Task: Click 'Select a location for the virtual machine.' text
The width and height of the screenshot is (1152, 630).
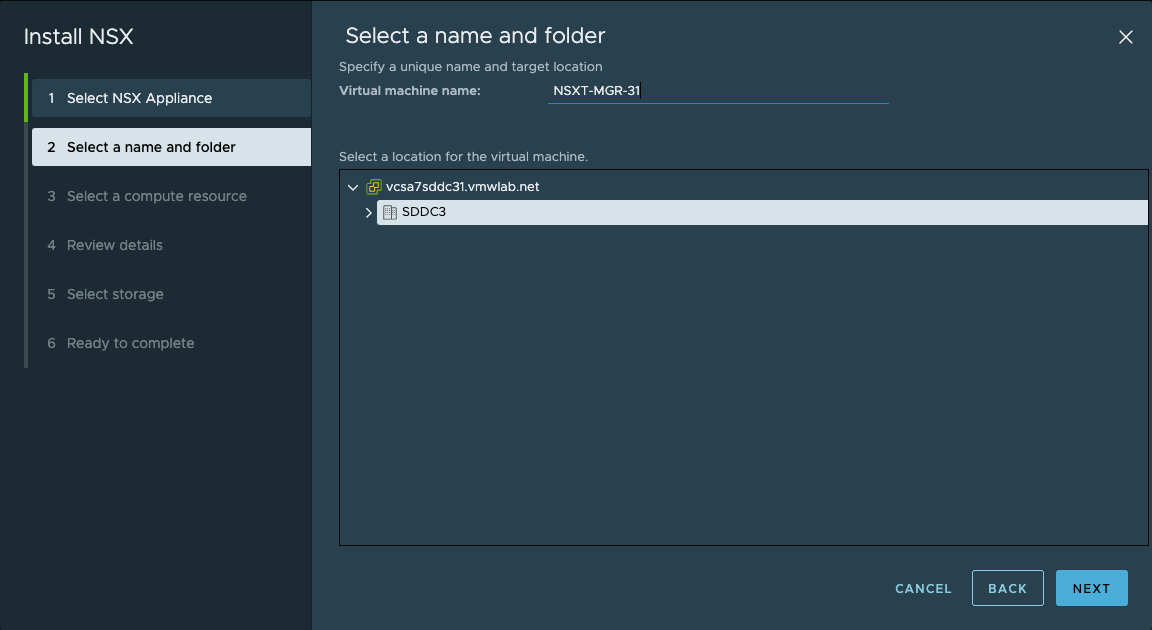Action: [x=463, y=156]
